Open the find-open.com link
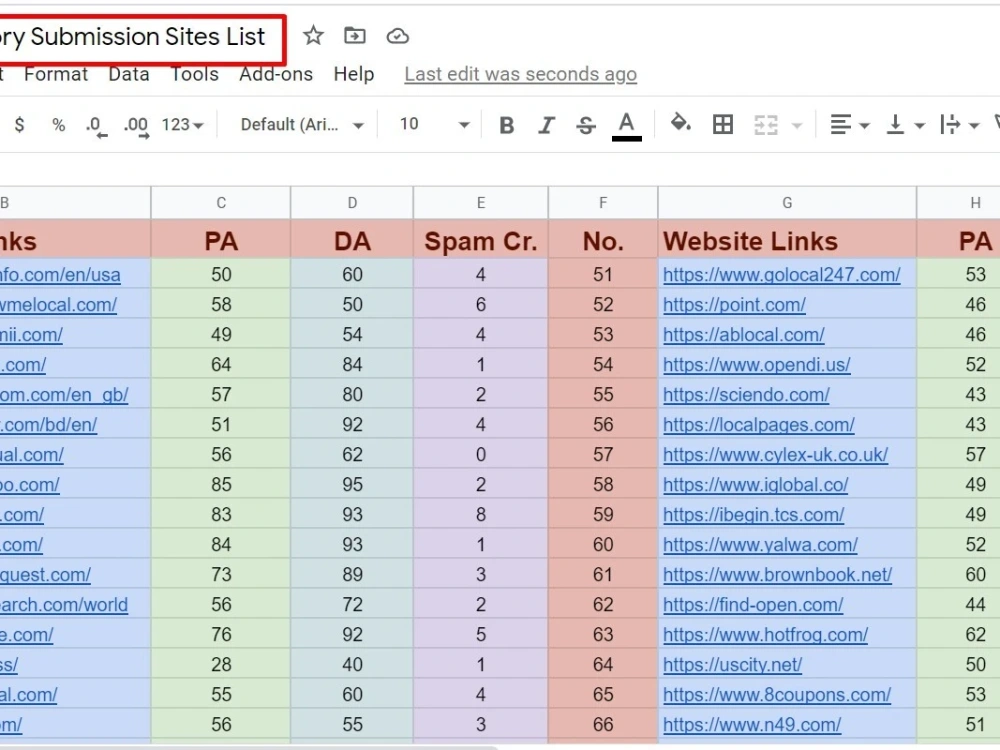The image size is (1000, 750). (753, 605)
